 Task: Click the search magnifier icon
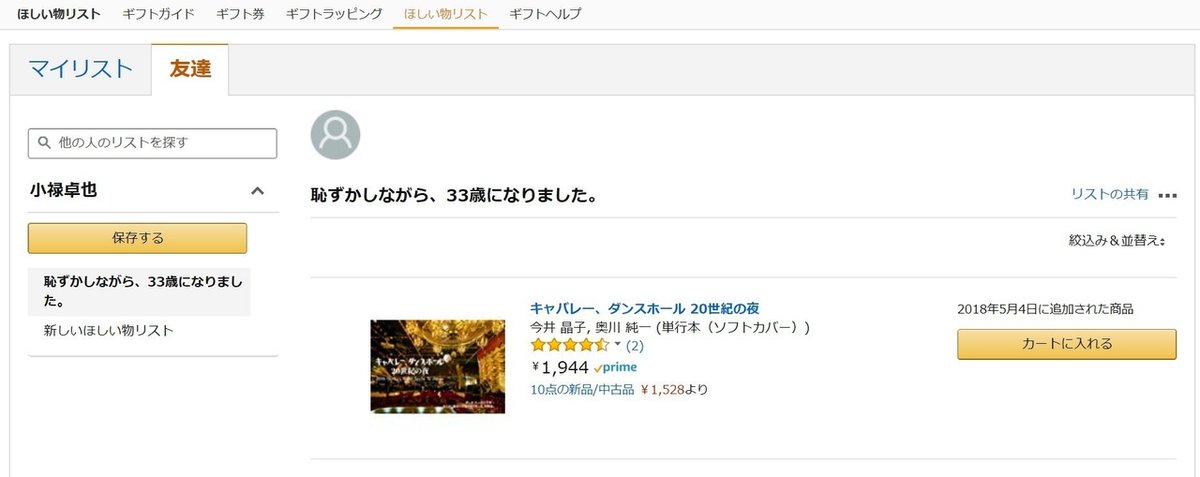(x=44, y=143)
